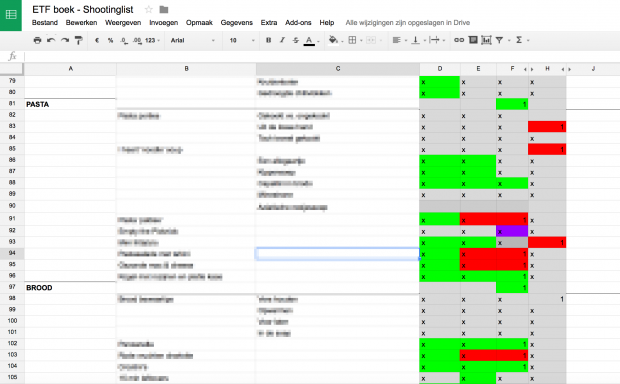
Task: Open the Gegevens menu
Action: click(236, 23)
